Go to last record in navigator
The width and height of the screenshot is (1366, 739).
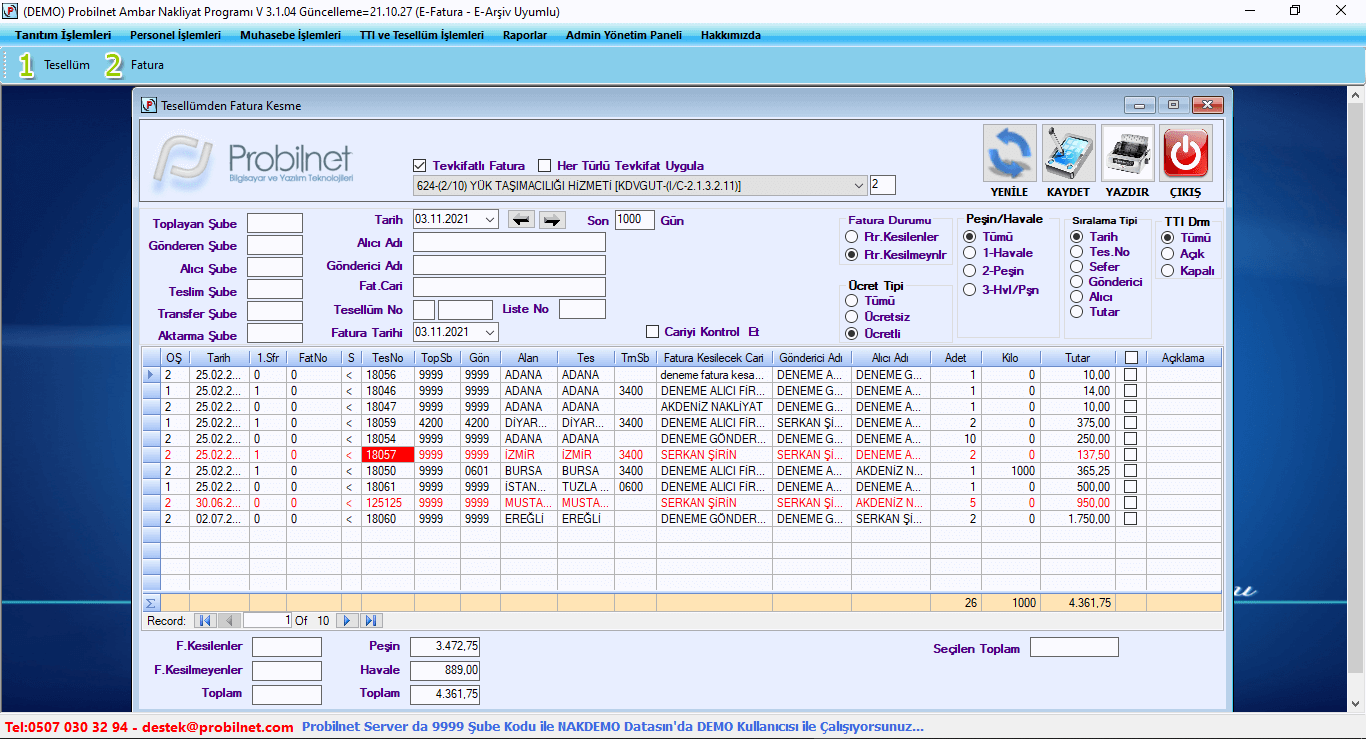pyautogui.click(x=370, y=621)
